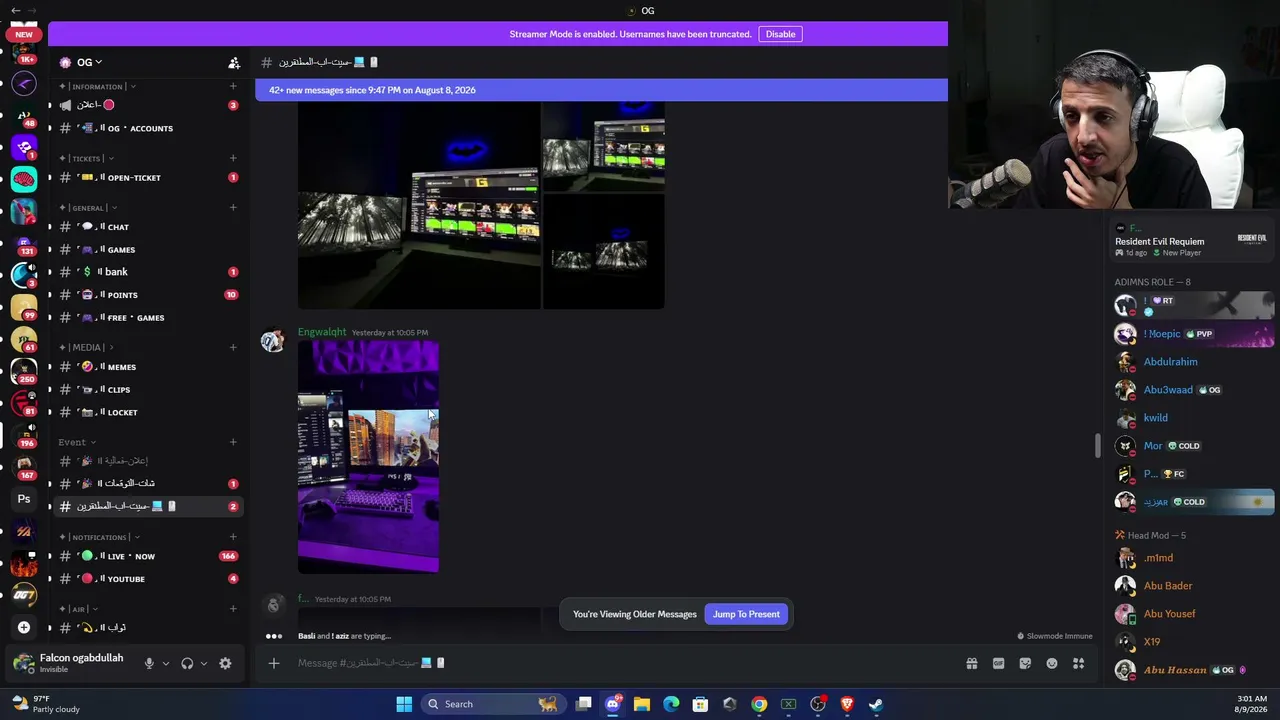Open the OG7 server icon
This screenshot has width=1280, height=720.
[x=24, y=595]
